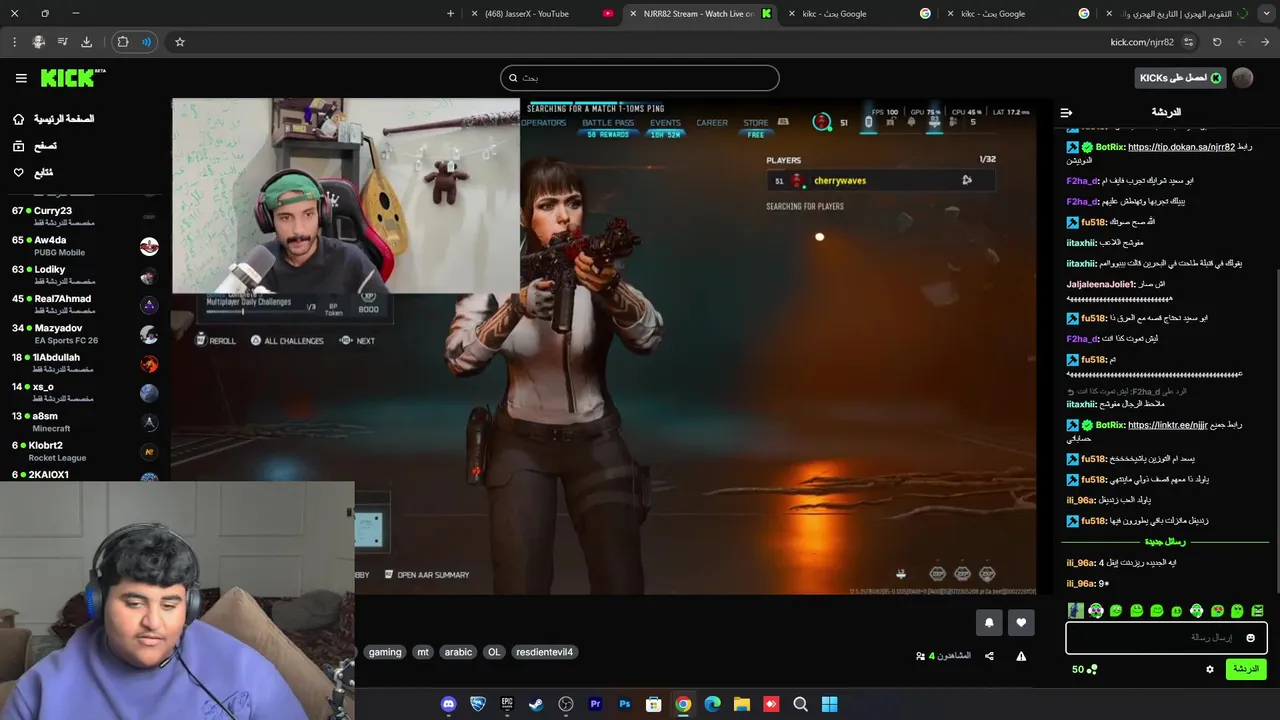Open tip.dokan.sa/njrr82 link in chat
This screenshot has height=720, width=1280.
[1181, 147]
